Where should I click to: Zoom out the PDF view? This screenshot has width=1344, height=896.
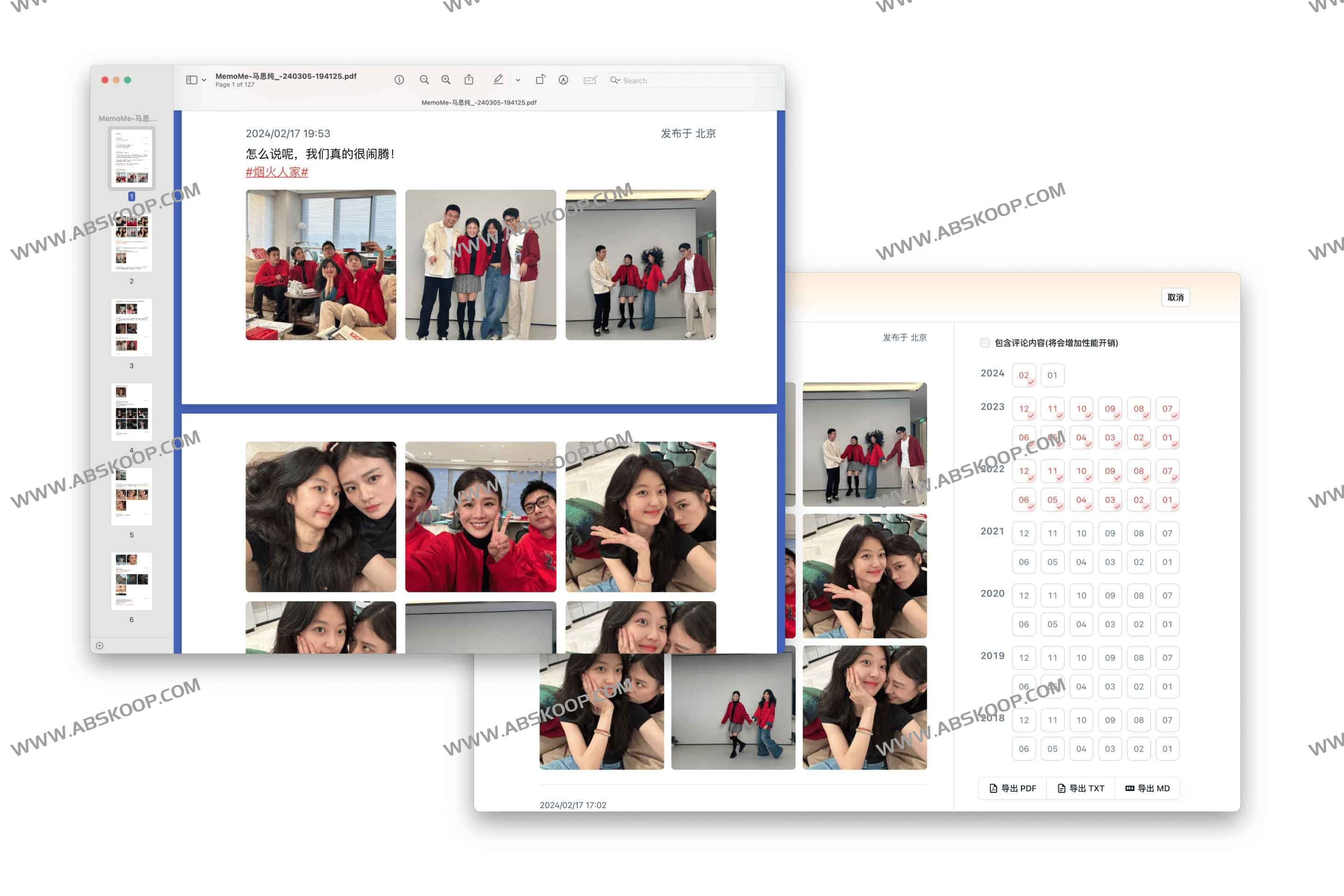pos(424,80)
